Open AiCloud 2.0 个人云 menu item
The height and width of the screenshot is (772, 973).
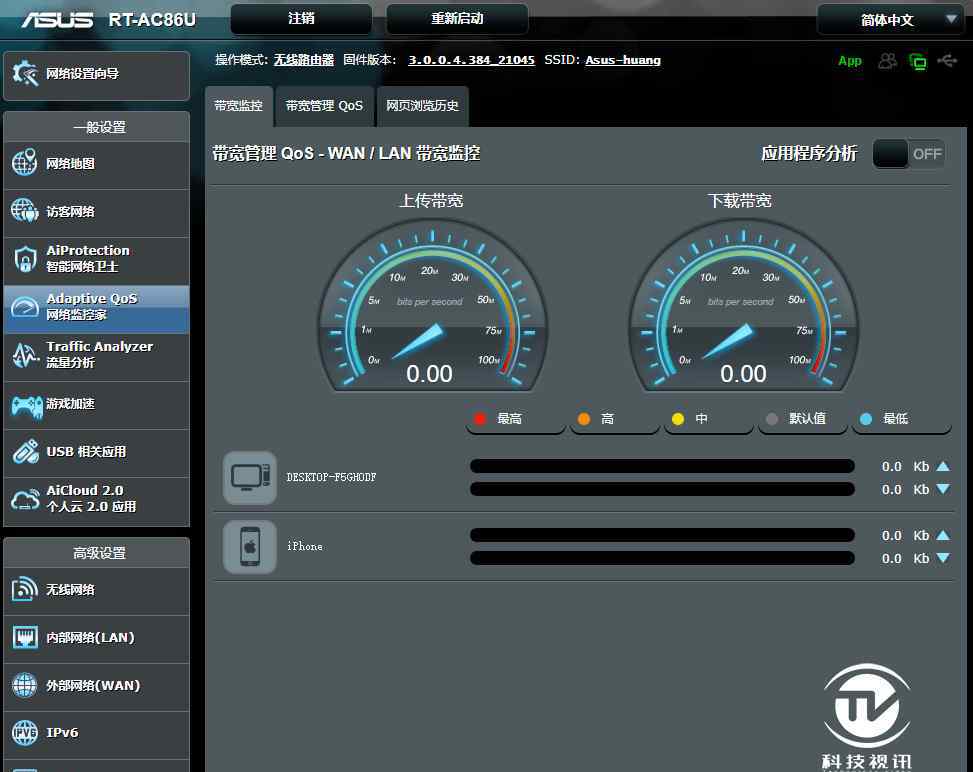click(96, 500)
